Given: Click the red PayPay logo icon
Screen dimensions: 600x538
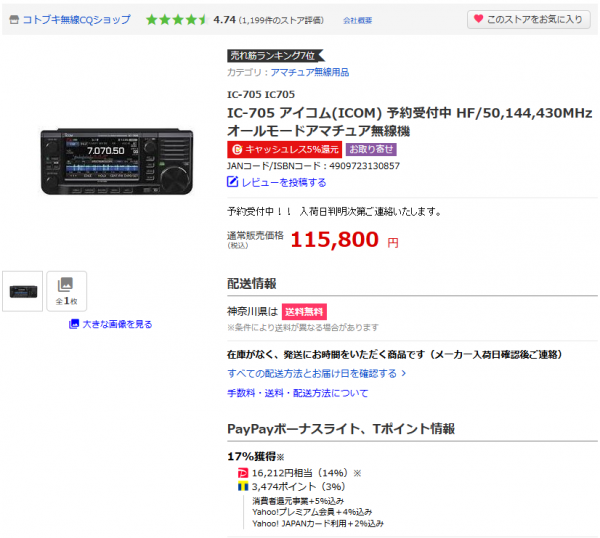Looking at the screenshot, I should pos(243,473).
